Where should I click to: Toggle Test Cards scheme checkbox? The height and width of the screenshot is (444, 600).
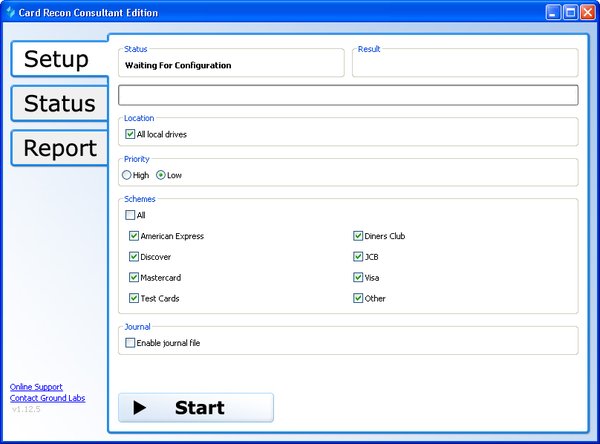click(x=134, y=298)
